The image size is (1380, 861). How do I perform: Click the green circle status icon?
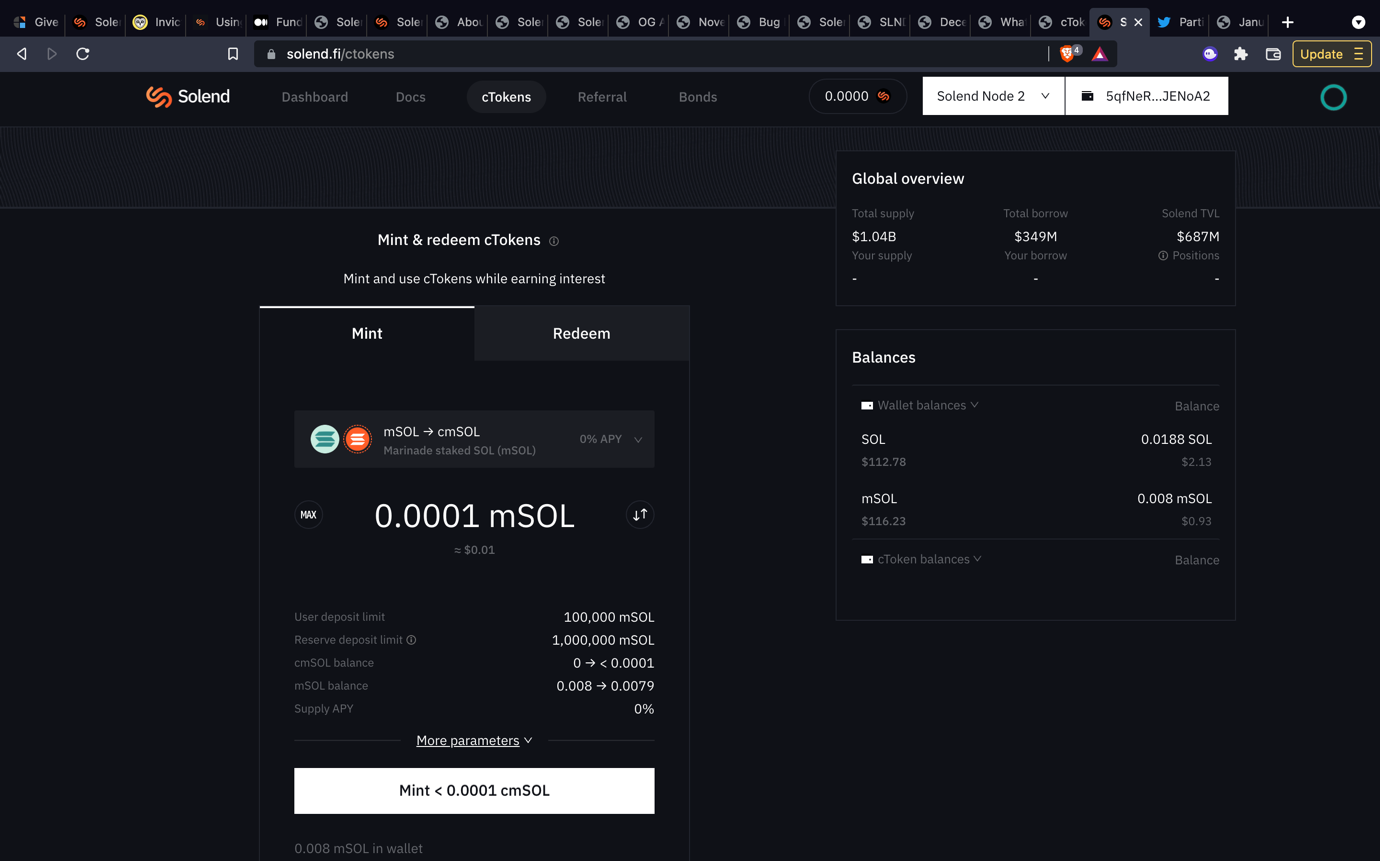[1333, 97]
